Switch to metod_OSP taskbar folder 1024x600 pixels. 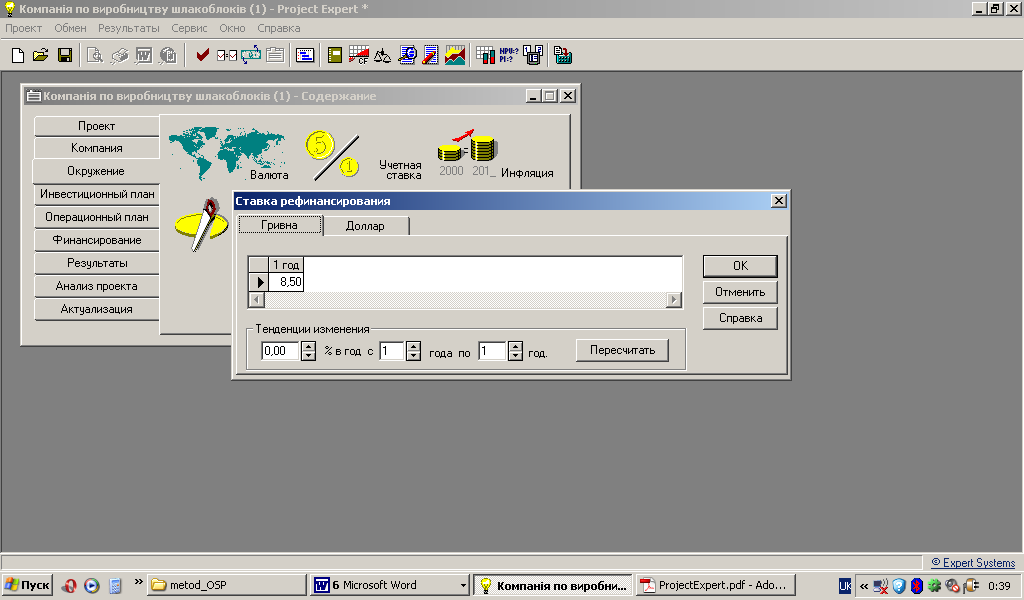(x=227, y=585)
